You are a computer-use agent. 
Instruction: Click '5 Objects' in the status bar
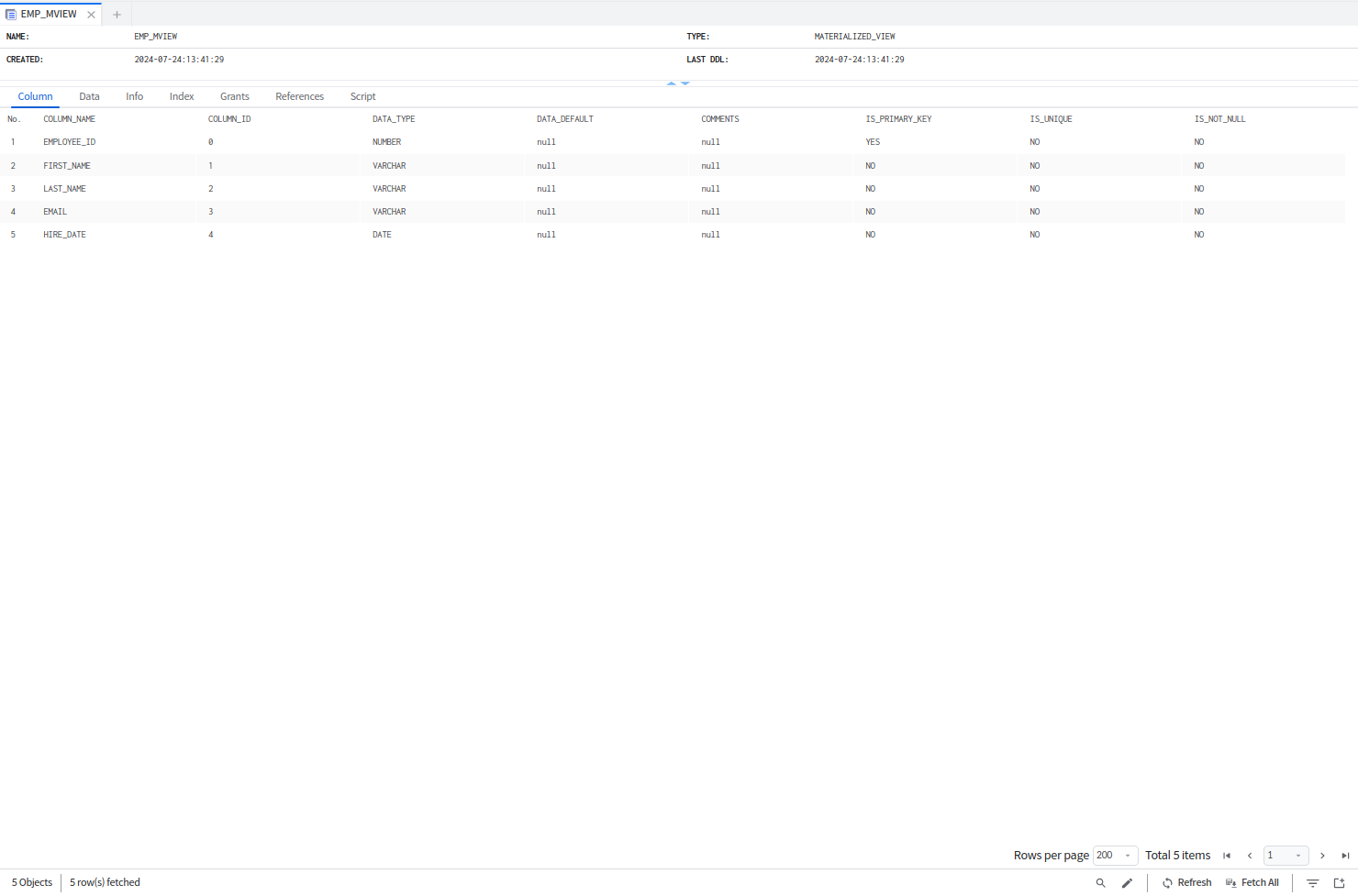(32, 883)
